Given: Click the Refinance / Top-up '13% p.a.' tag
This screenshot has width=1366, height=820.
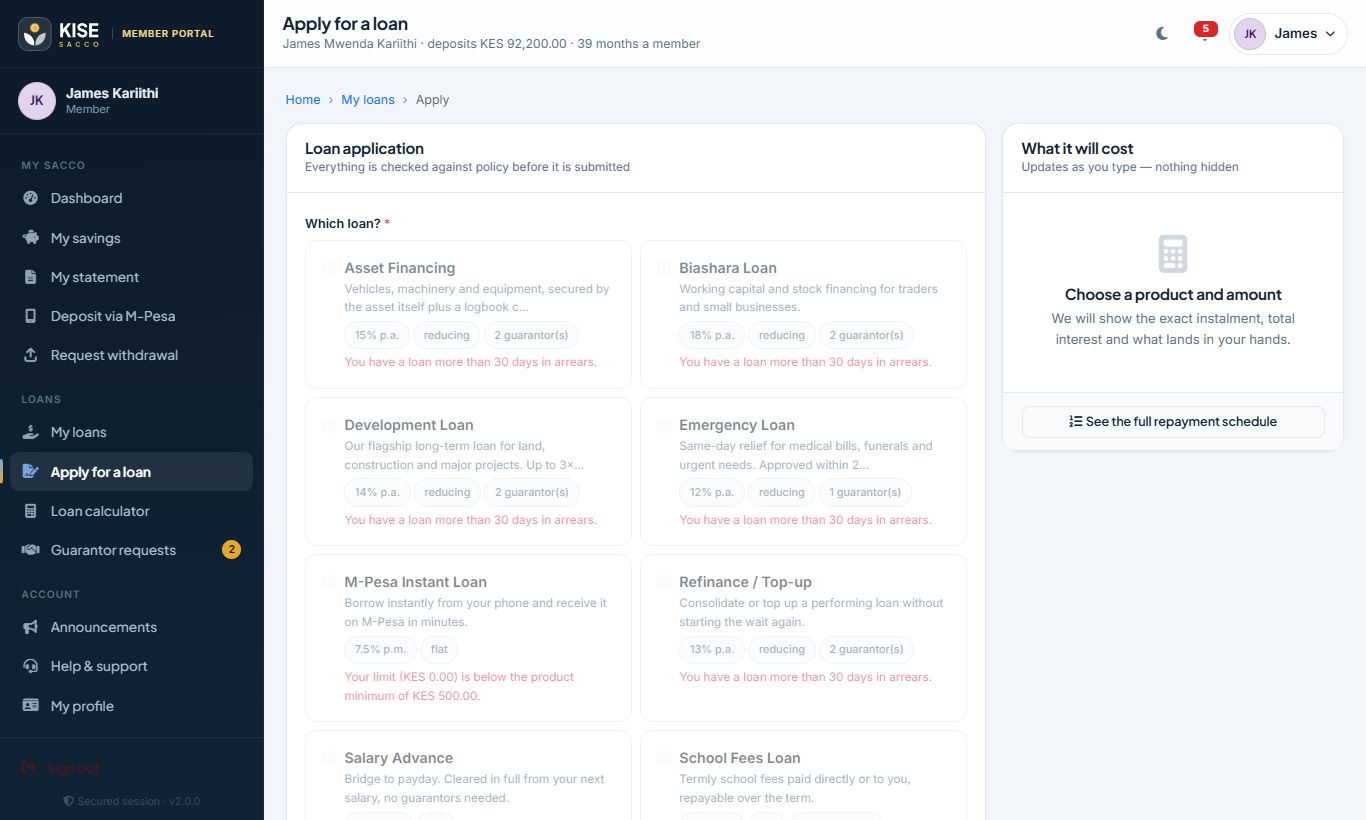Looking at the screenshot, I should point(712,649).
